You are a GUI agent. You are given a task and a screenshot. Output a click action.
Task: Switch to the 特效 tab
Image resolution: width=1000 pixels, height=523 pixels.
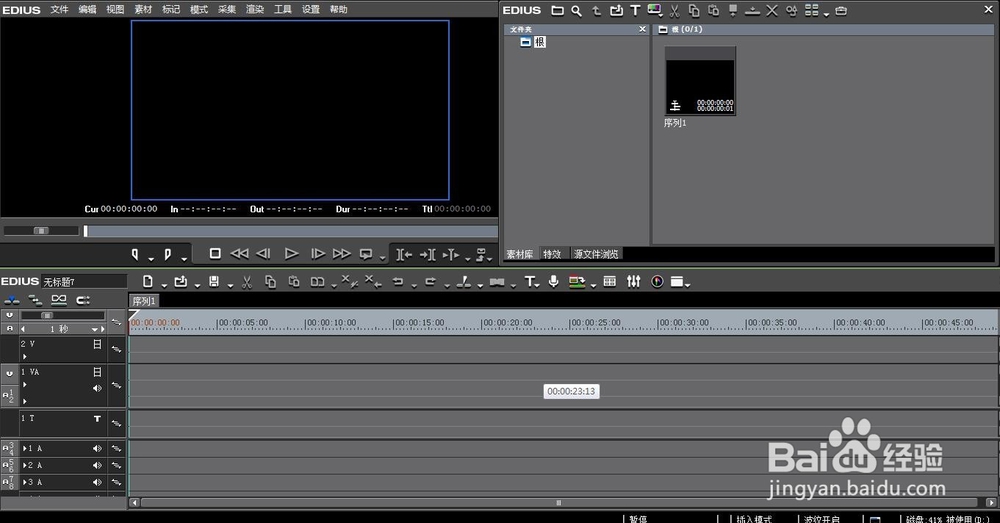[552, 254]
